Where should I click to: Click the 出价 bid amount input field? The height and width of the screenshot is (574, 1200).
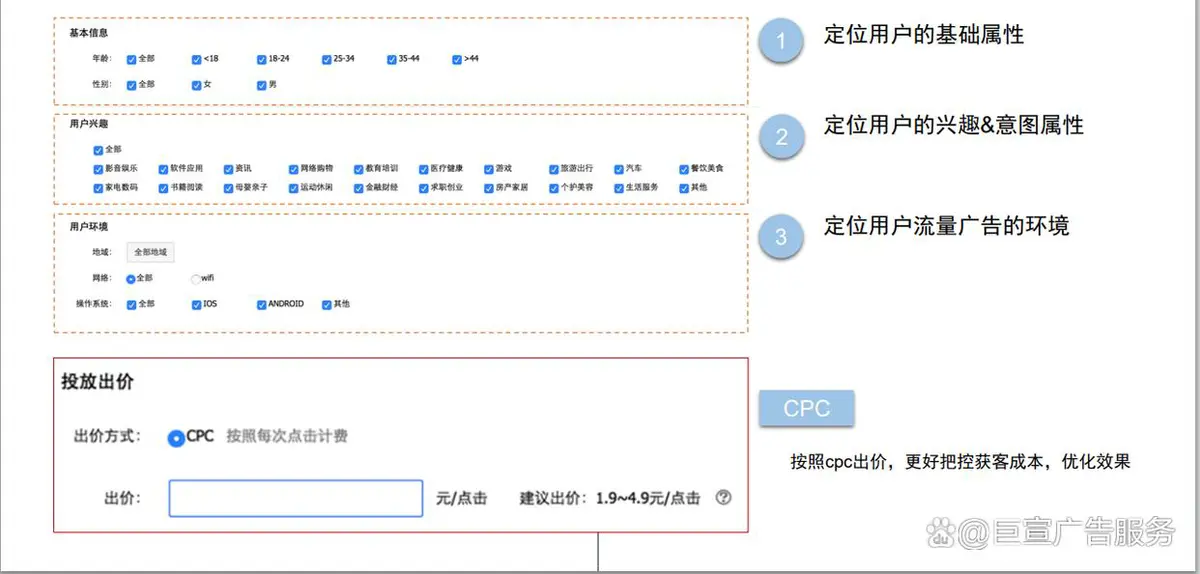[x=295, y=498]
